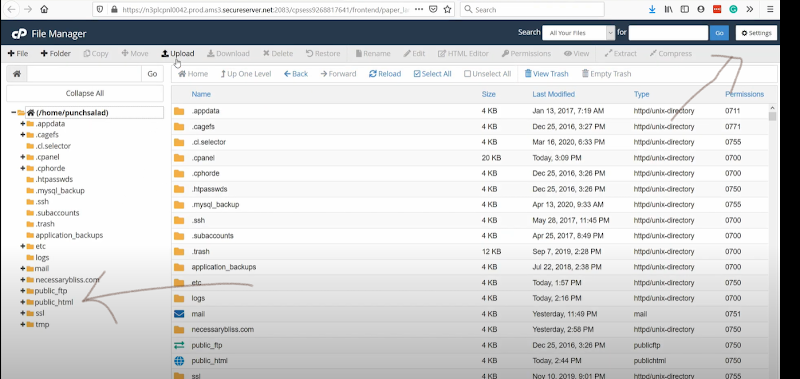Viewport: 800px width, 379px height.
Task: Click the blue Go search button
Action: click(x=719, y=33)
